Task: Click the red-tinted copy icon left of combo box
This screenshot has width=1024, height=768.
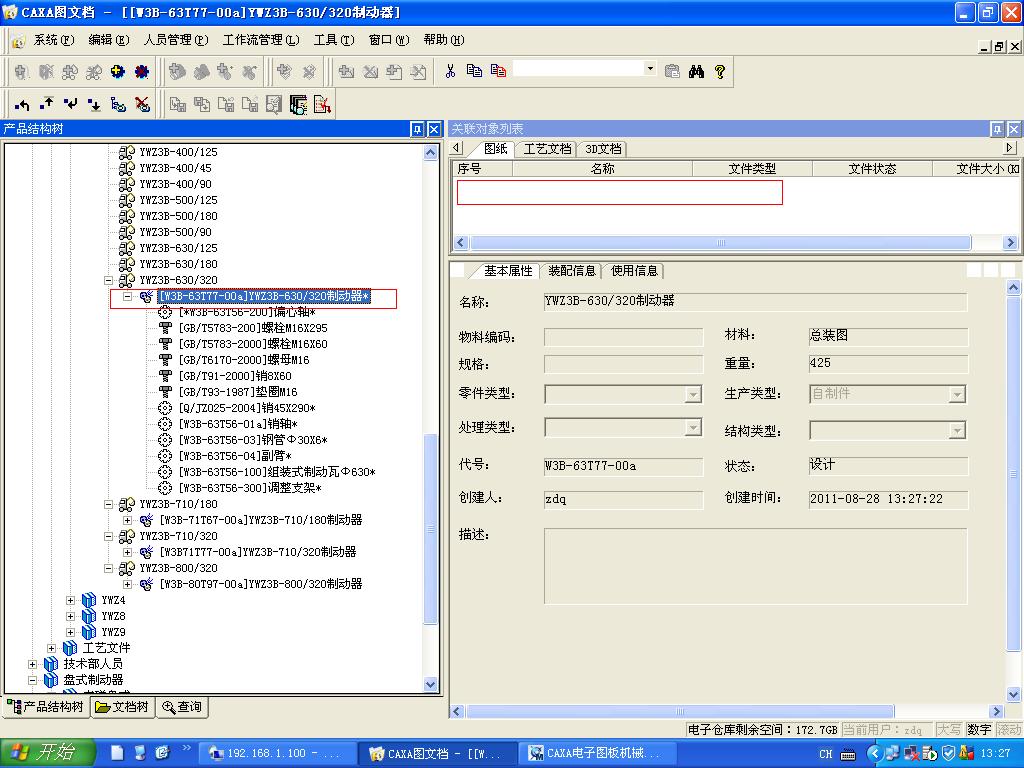Action: 498,71
